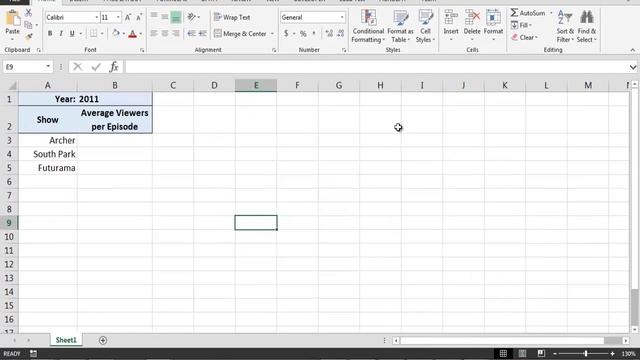Click the Increase Indent icon
This screenshot has width=640, height=360.
click(x=202, y=33)
